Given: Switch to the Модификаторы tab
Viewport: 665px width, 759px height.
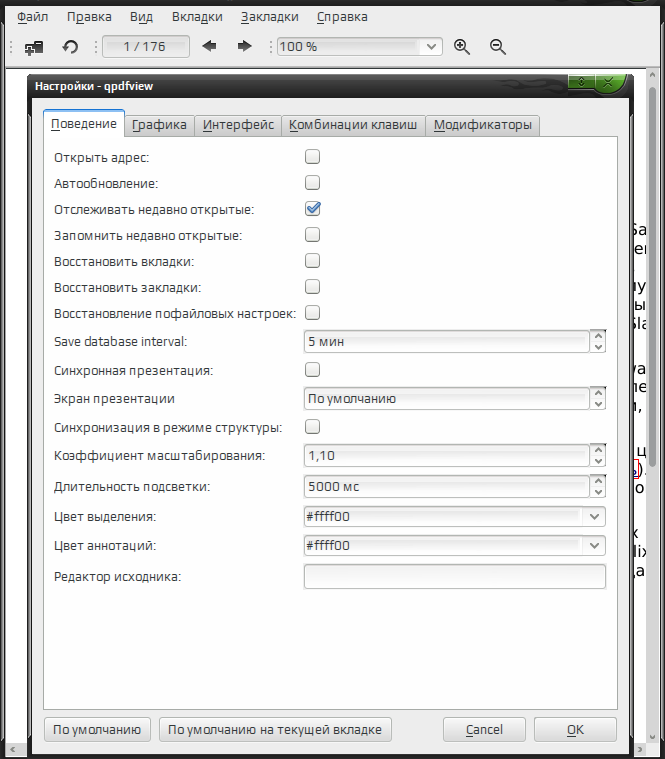Looking at the screenshot, I should click(x=483, y=125).
